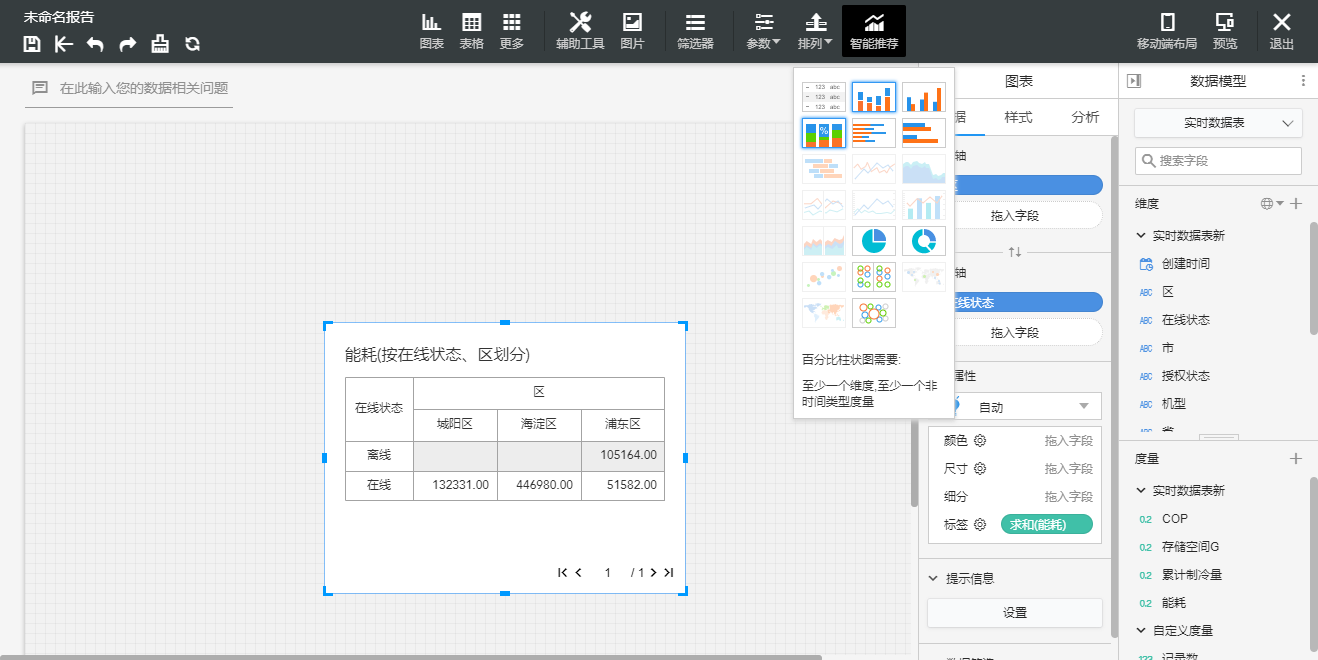The image size is (1318, 660).
Task: Open the 表格 table tool
Action: tap(472, 32)
